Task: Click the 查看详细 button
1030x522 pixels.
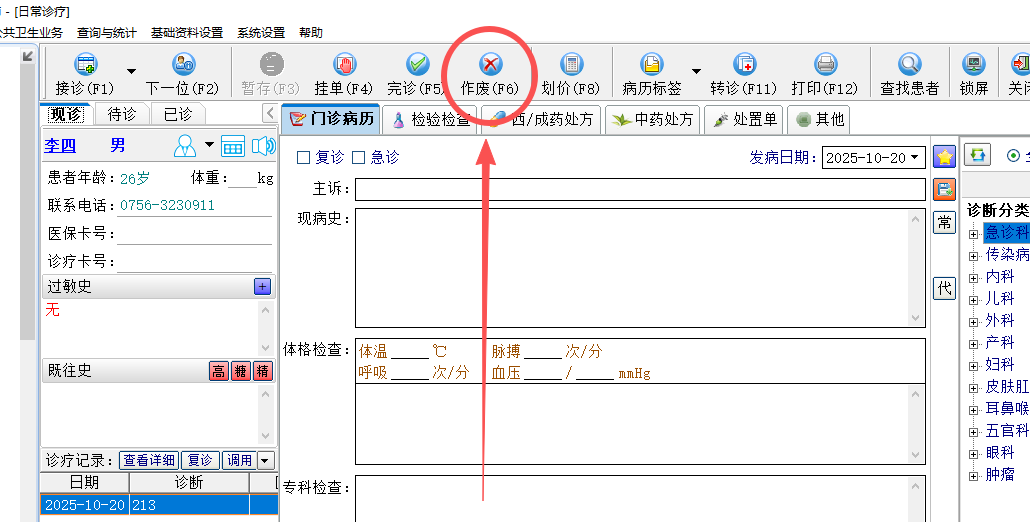Action: (149, 461)
